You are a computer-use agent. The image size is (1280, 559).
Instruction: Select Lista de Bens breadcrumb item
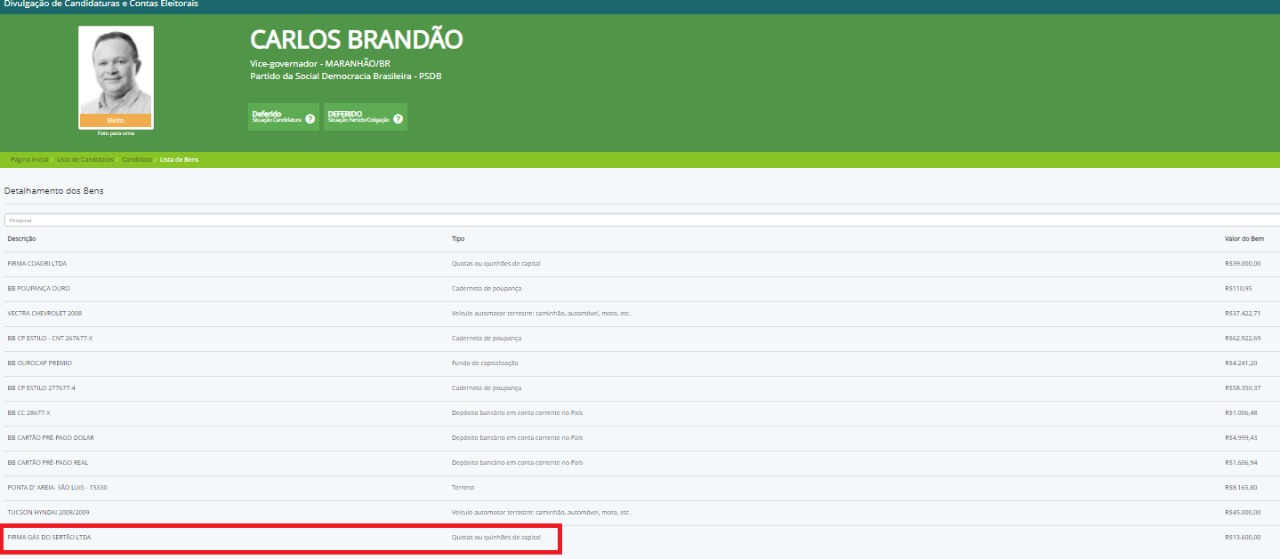click(x=179, y=160)
